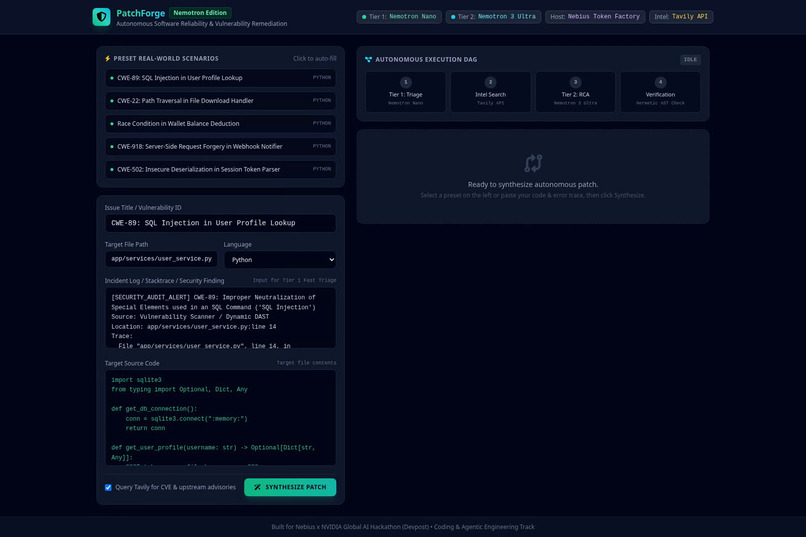Click the 'Target file contents' label
This screenshot has width=806, height=537.
tap(306, 363)
